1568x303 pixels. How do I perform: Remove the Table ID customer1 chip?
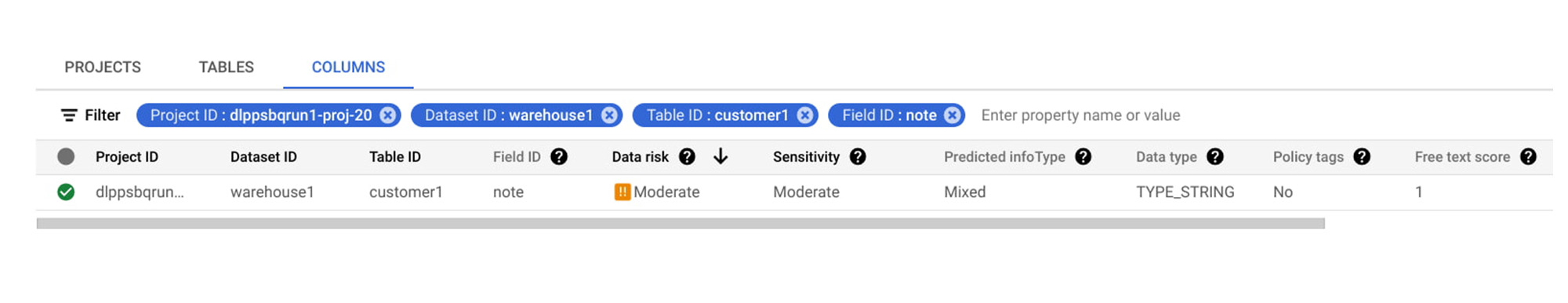tap(805, 115)
